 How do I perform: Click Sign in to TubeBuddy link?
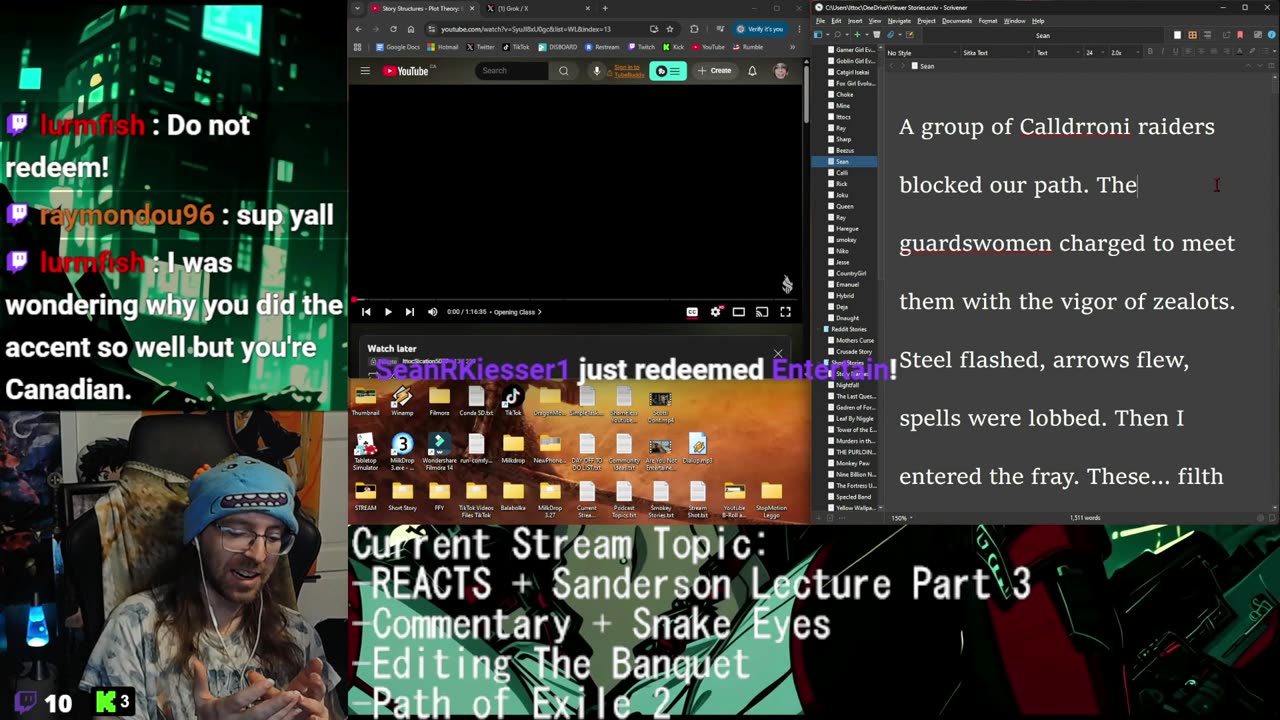click(628, 70)
